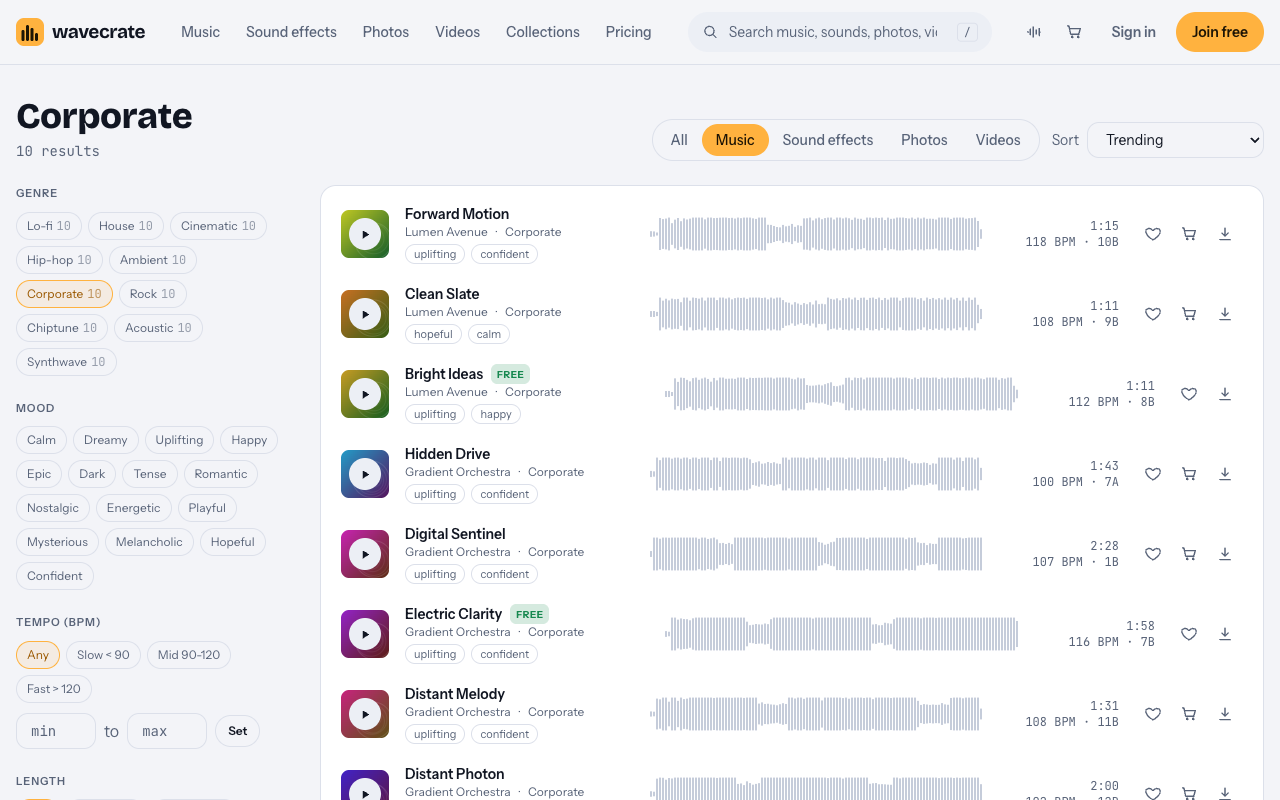Image resolution: width=1280 pixels, height=800 pixels.
Task: Play the Forward Motion track
Action: tap(365, 234)
